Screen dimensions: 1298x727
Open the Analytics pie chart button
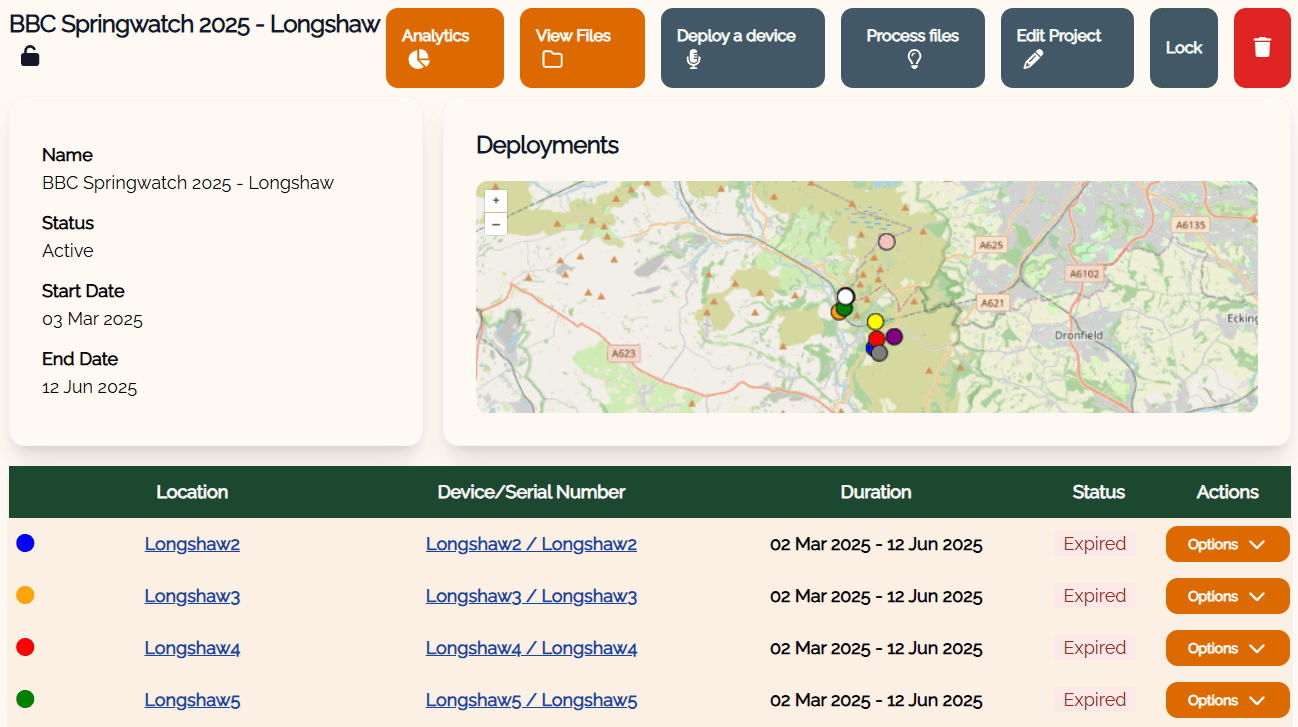pos(444,48)
